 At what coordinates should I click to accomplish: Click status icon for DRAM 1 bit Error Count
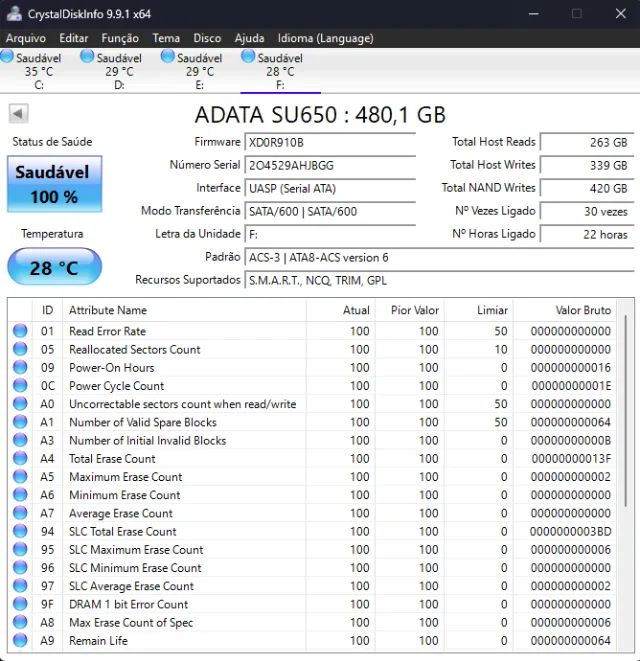(20, 604)
